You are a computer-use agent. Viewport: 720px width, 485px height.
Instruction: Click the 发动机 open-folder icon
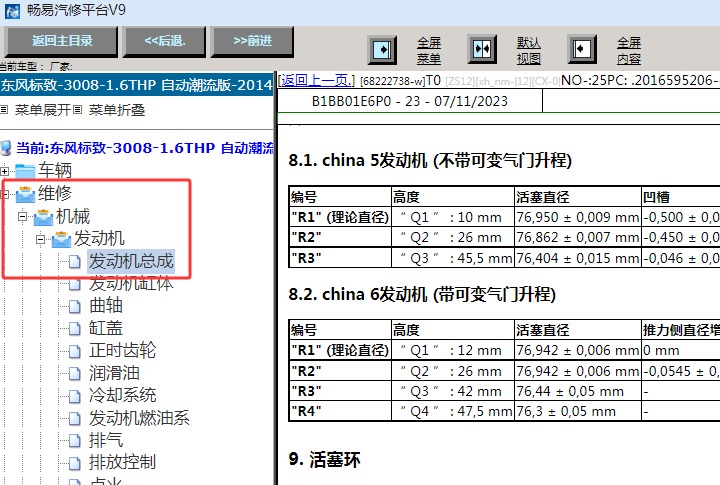(x=61, y=239)
